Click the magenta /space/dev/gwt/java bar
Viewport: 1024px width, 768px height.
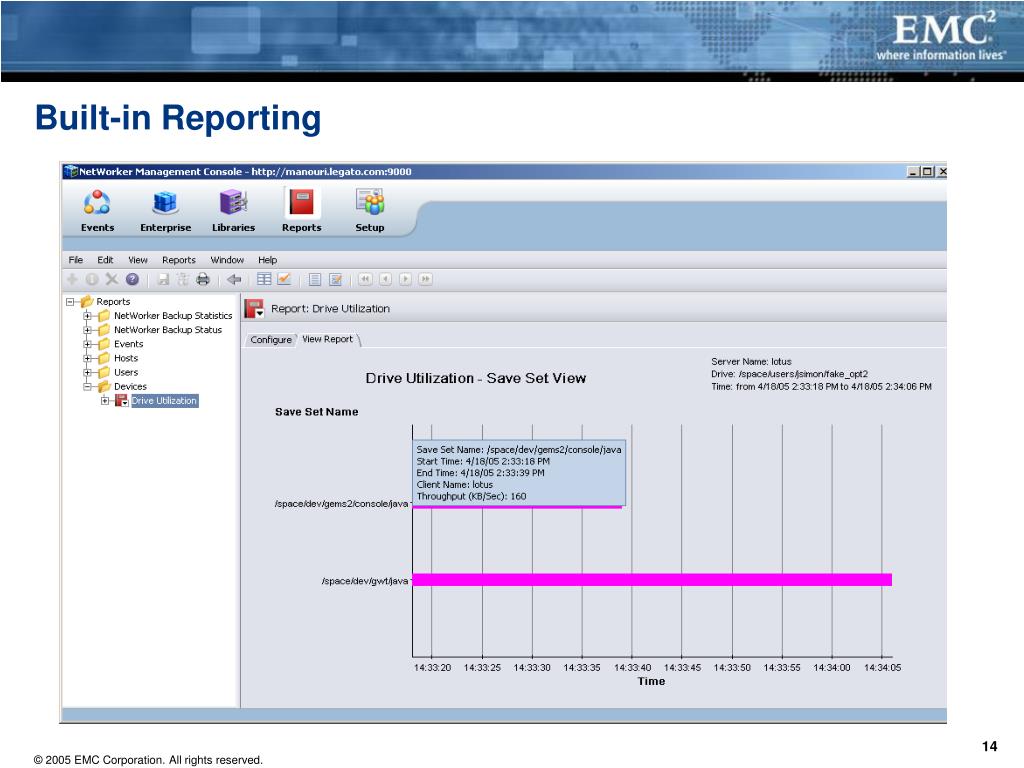tap(652, 580)
